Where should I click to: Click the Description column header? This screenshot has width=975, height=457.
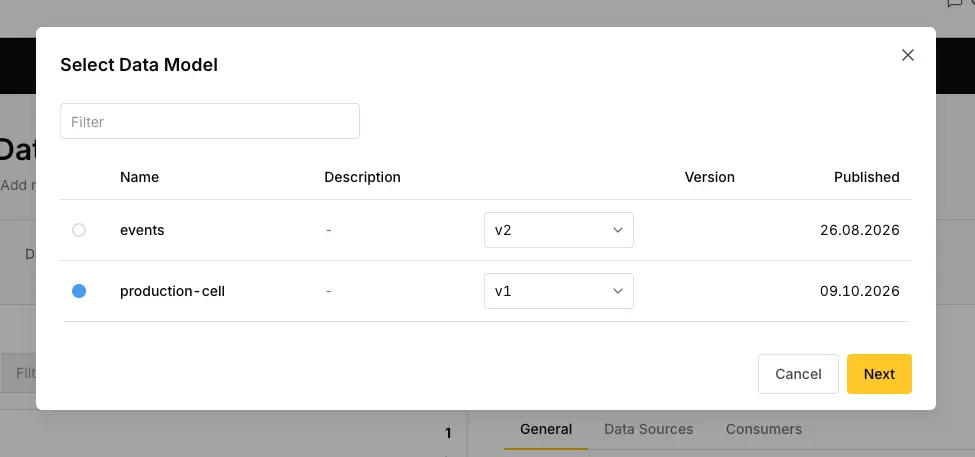tap(363, 177)
